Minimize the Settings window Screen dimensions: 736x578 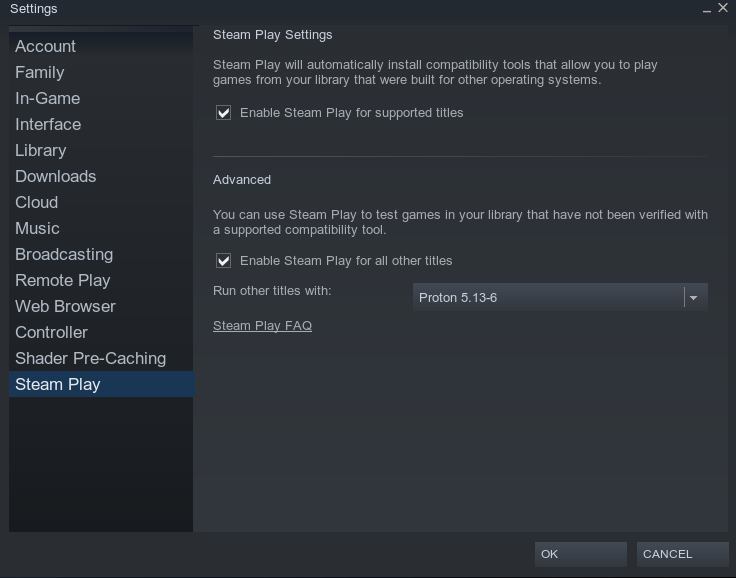click(x=707, y=10)
